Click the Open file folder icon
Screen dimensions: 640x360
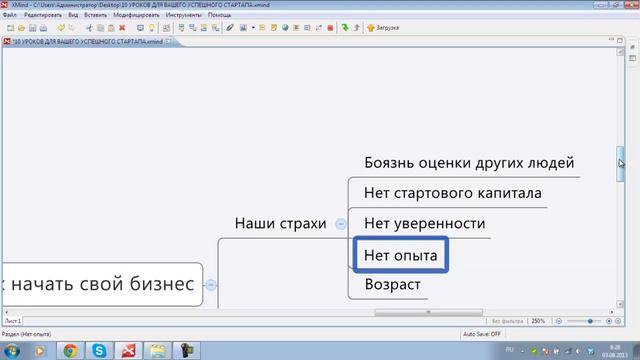click(22, 28)
